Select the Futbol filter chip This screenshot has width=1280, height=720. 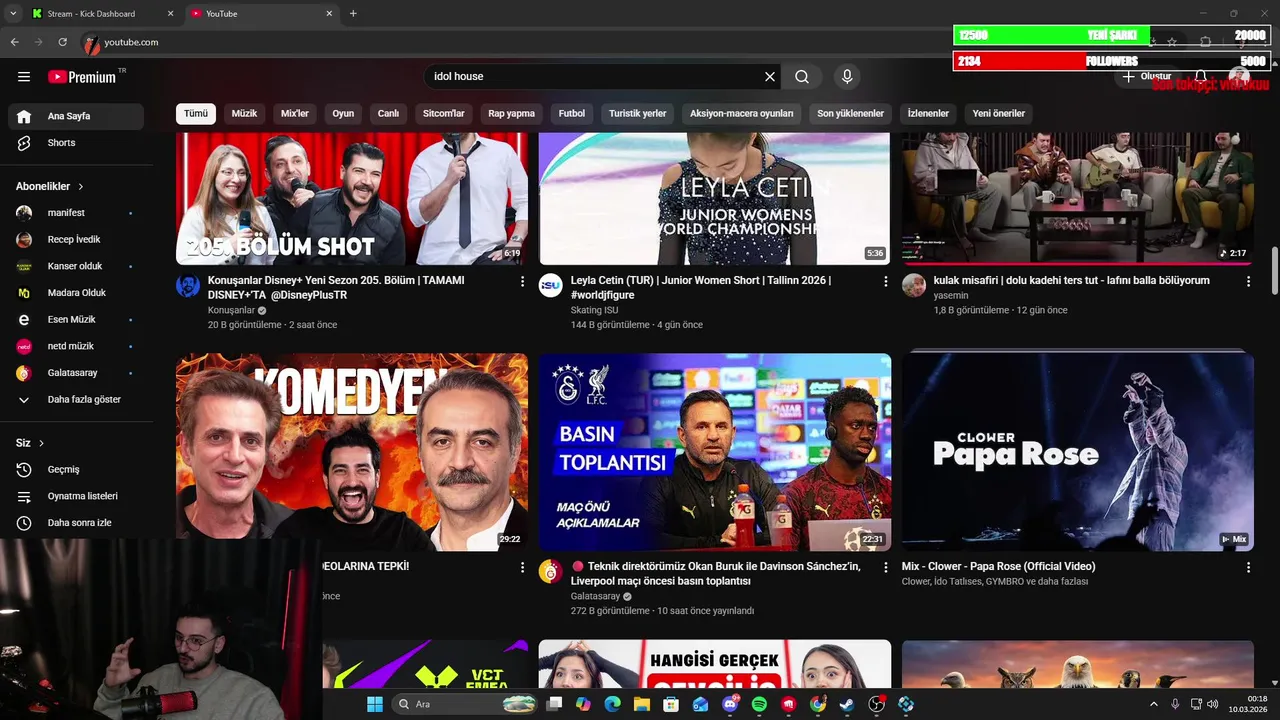(x=572, y=113)
